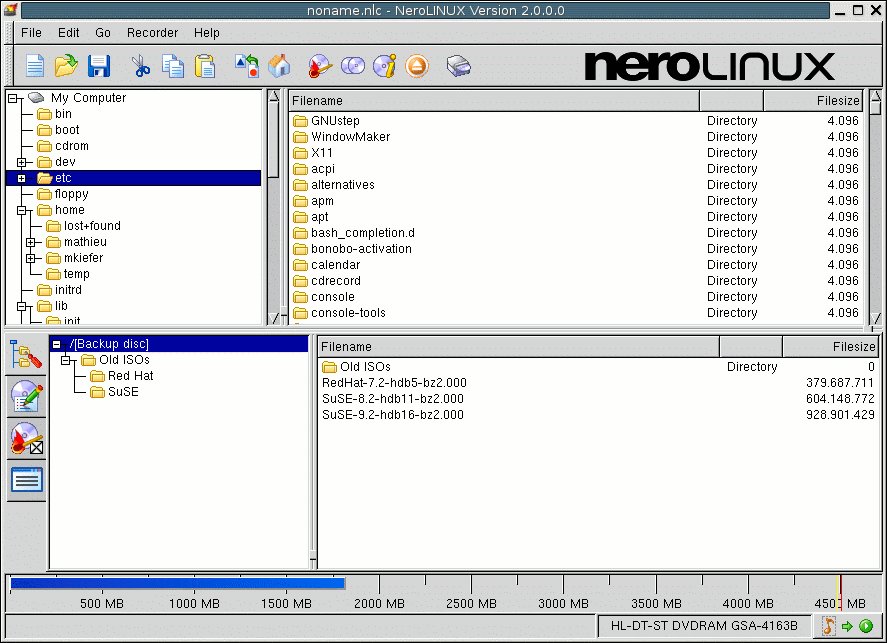The image size is (887, 643).
Task: Click the Home house toolbar icon
Action: [279, 66]
